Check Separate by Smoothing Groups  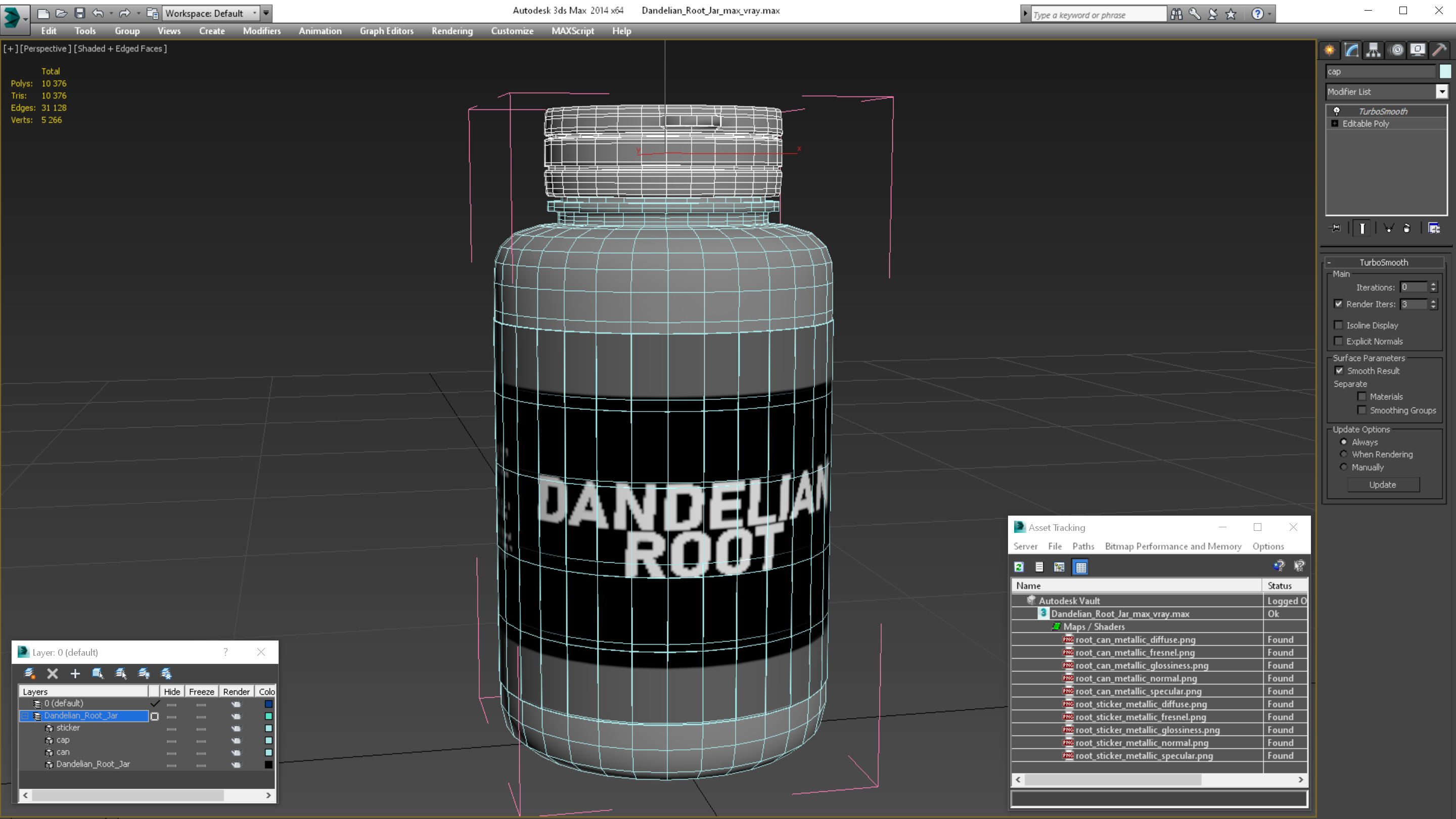[1362, 410]
